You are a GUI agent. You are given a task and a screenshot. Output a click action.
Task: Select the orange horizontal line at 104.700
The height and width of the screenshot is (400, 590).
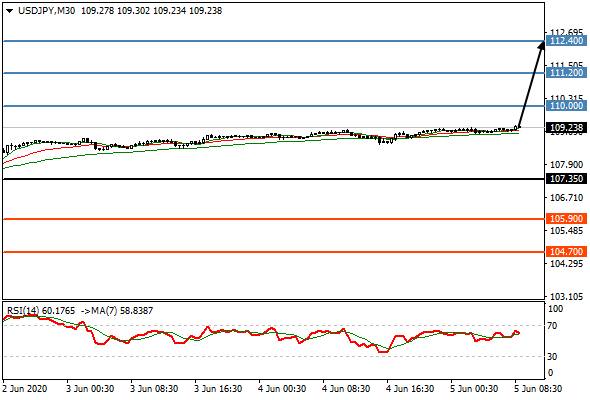click(274, 252)
